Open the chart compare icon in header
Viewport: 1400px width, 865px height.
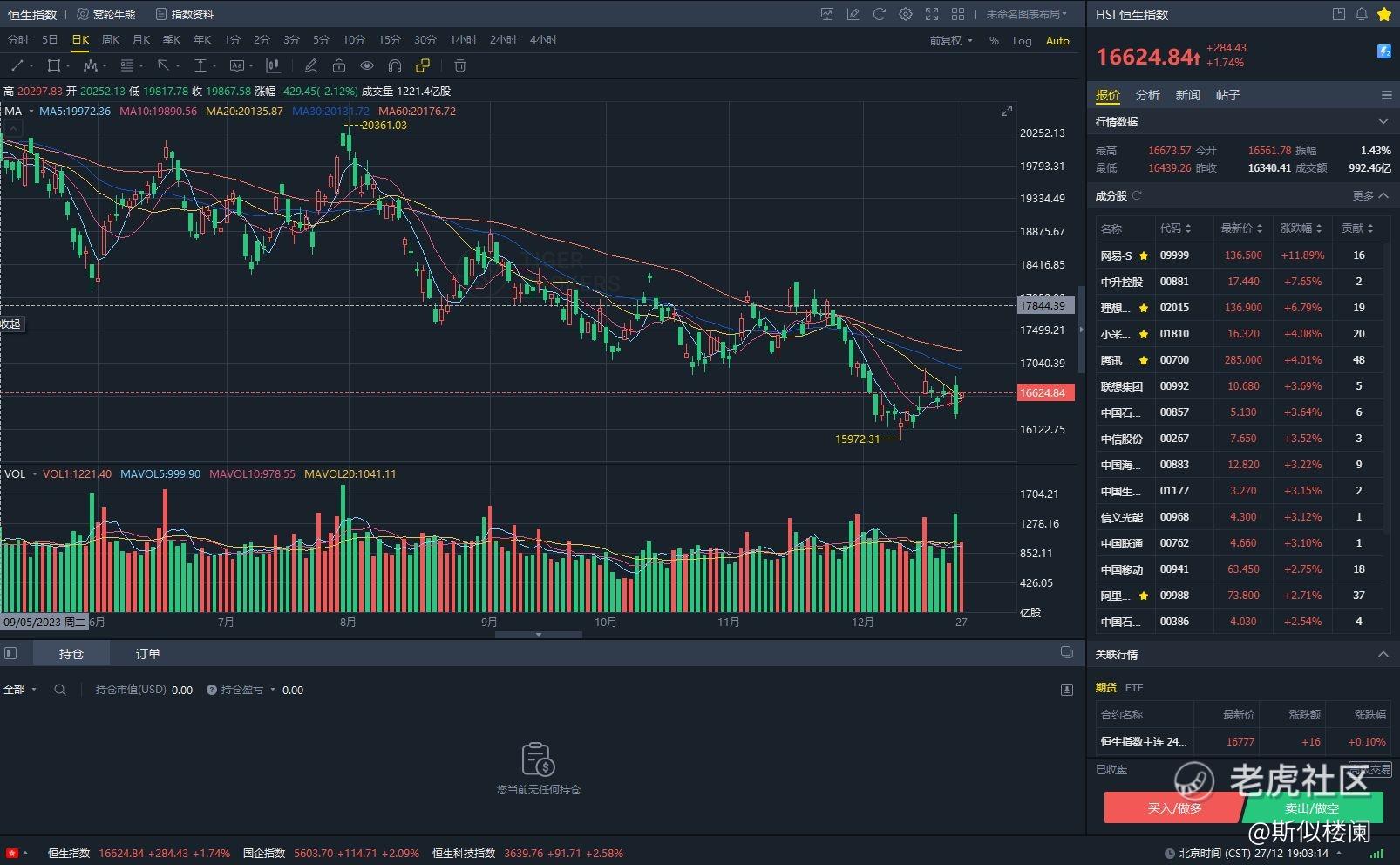point(827,14)
